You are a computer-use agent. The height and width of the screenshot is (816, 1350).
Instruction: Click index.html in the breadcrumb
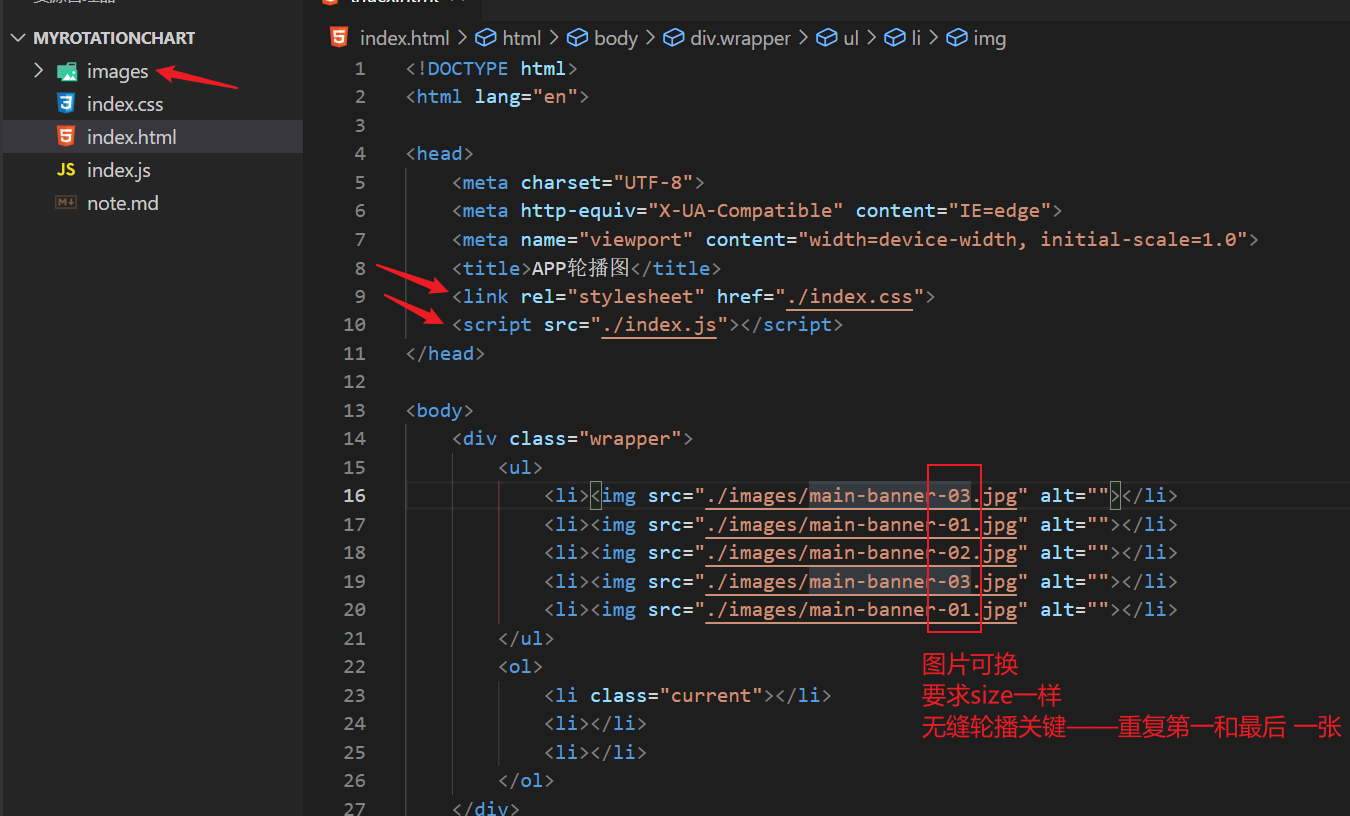tap(404, 38)
